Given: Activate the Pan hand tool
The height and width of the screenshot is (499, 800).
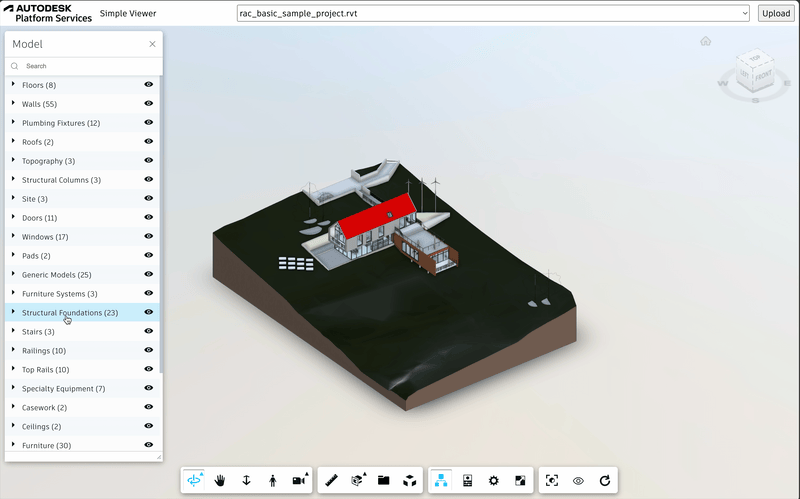Looking at the screenshot, I should click(220, 481).
